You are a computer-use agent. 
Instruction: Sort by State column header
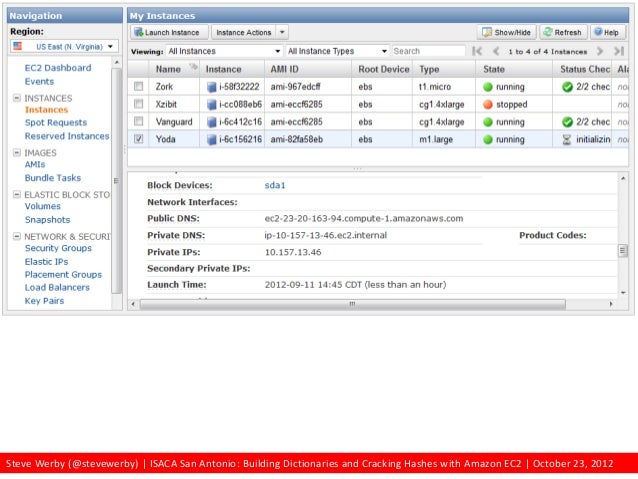[514, 69]
